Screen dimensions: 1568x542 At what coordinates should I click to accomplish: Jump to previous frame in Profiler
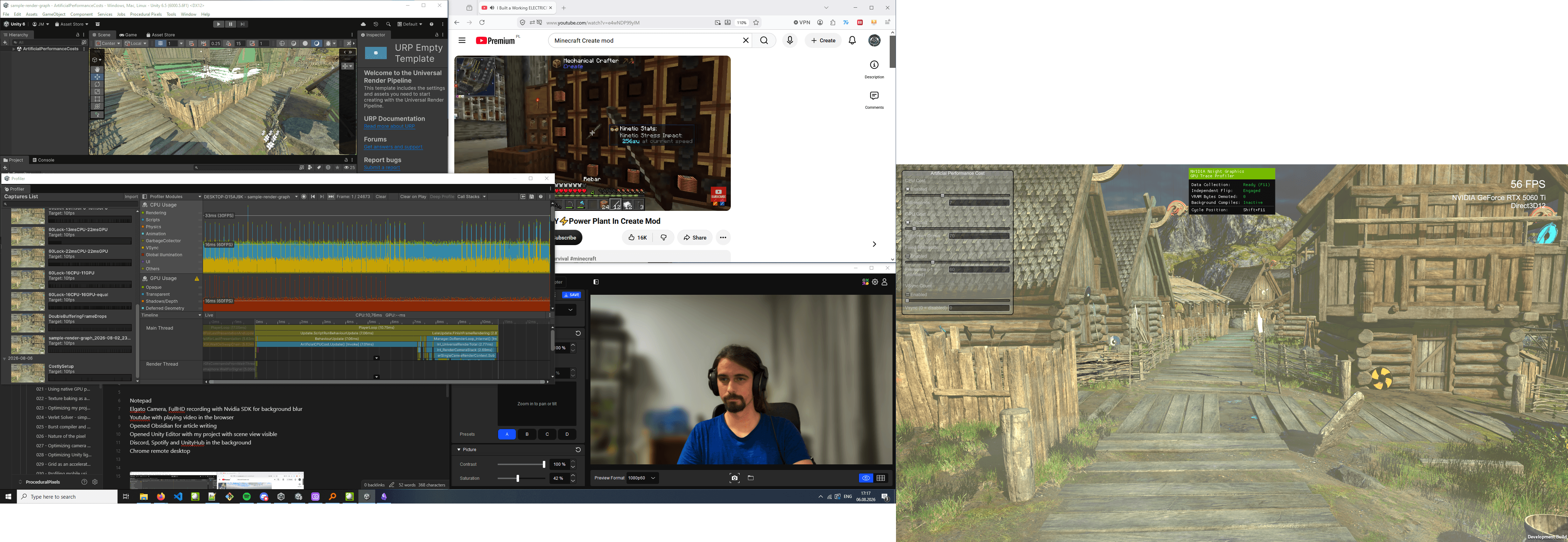pos(313,197)
